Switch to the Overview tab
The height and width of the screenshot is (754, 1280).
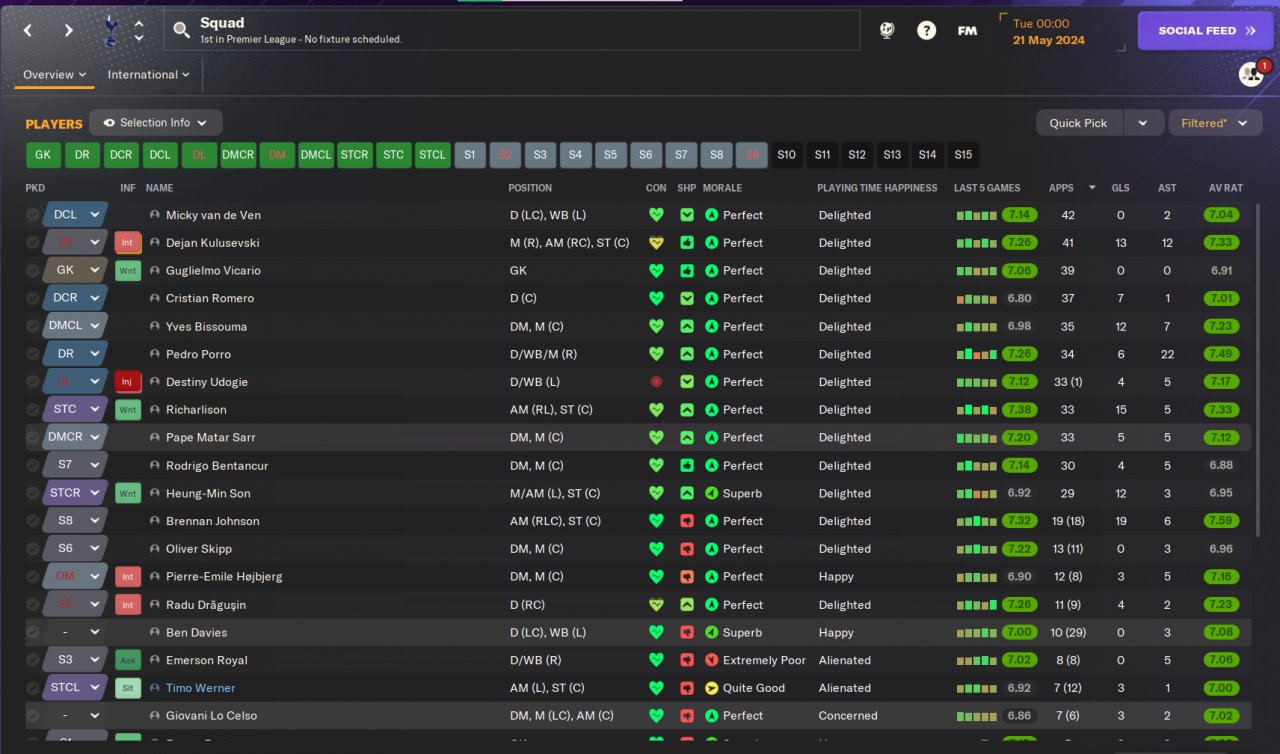coord(54,75)
